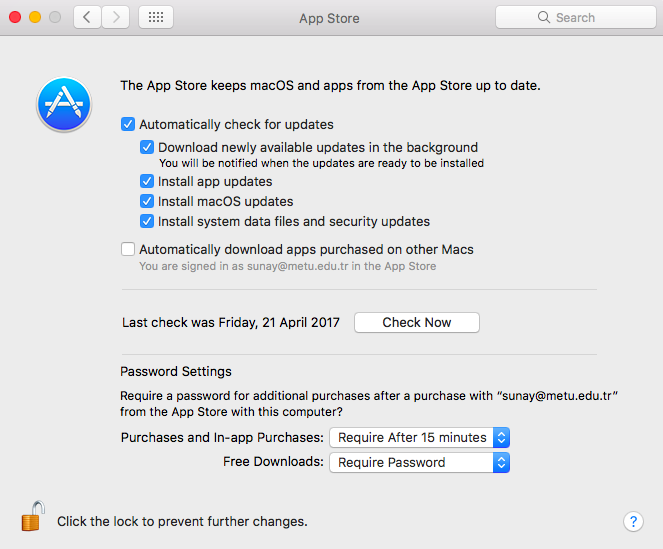Image resolution: width=663 pixels, height=549 pixels.
Task: Click the magnifying glass search icon
Action: click(x=544, y=17)
